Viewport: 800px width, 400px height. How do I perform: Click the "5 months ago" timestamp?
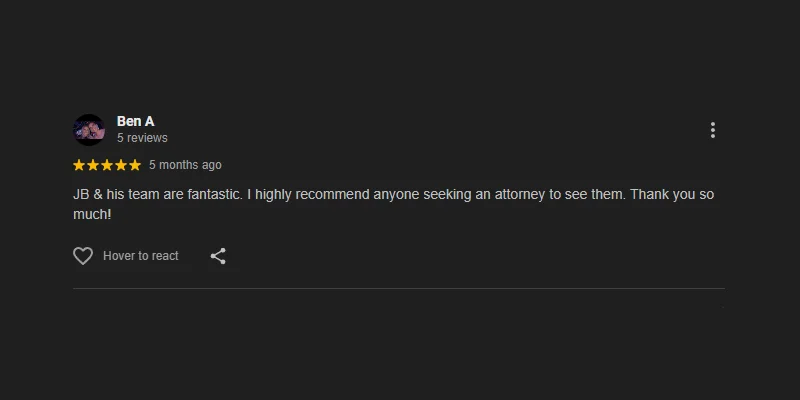pyautogui.click(x=185, y=165)
